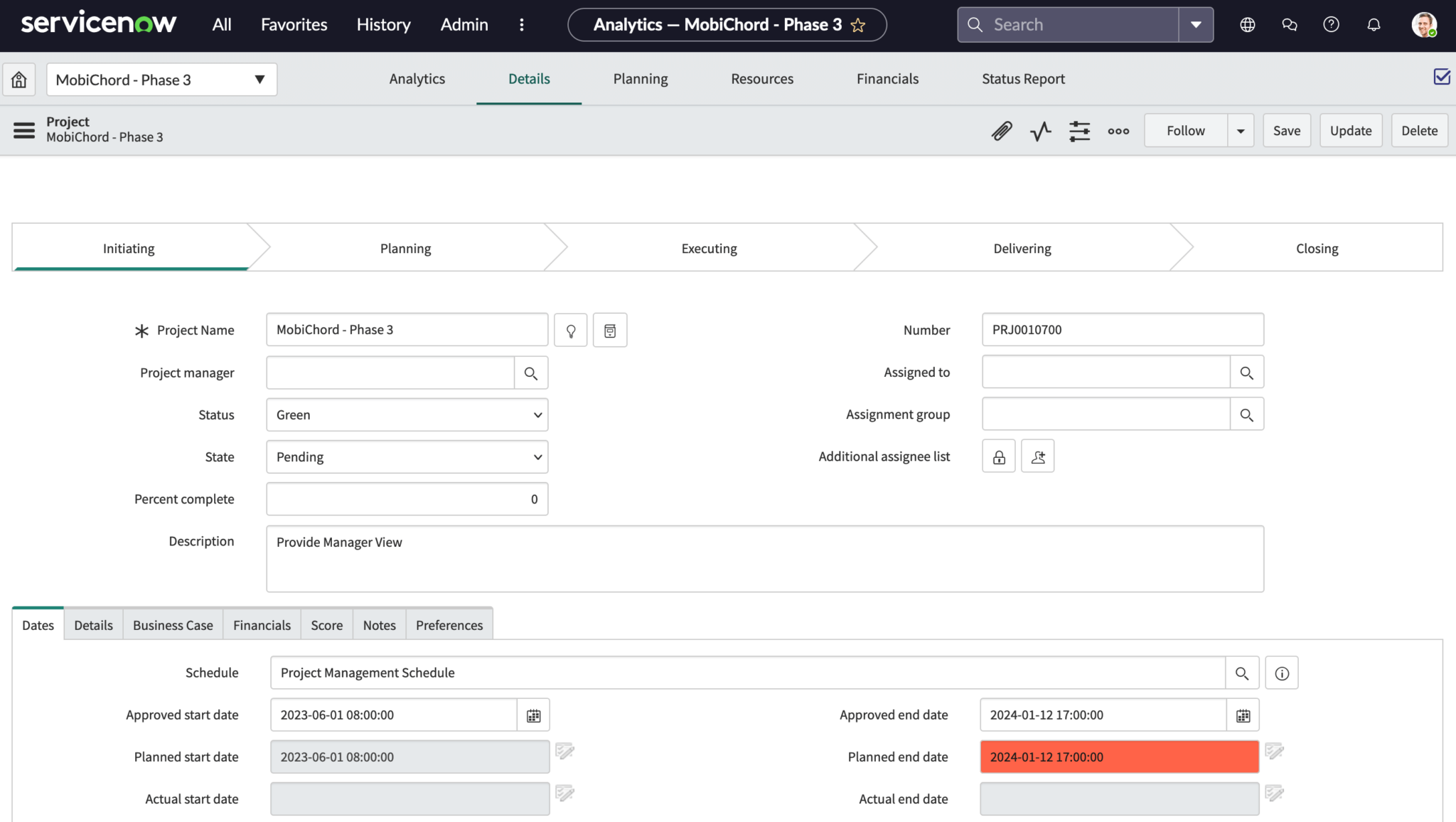Look up Schedule with the search icon
This screenshot has width=1456, height=822.
click(x=1242, y=673)
